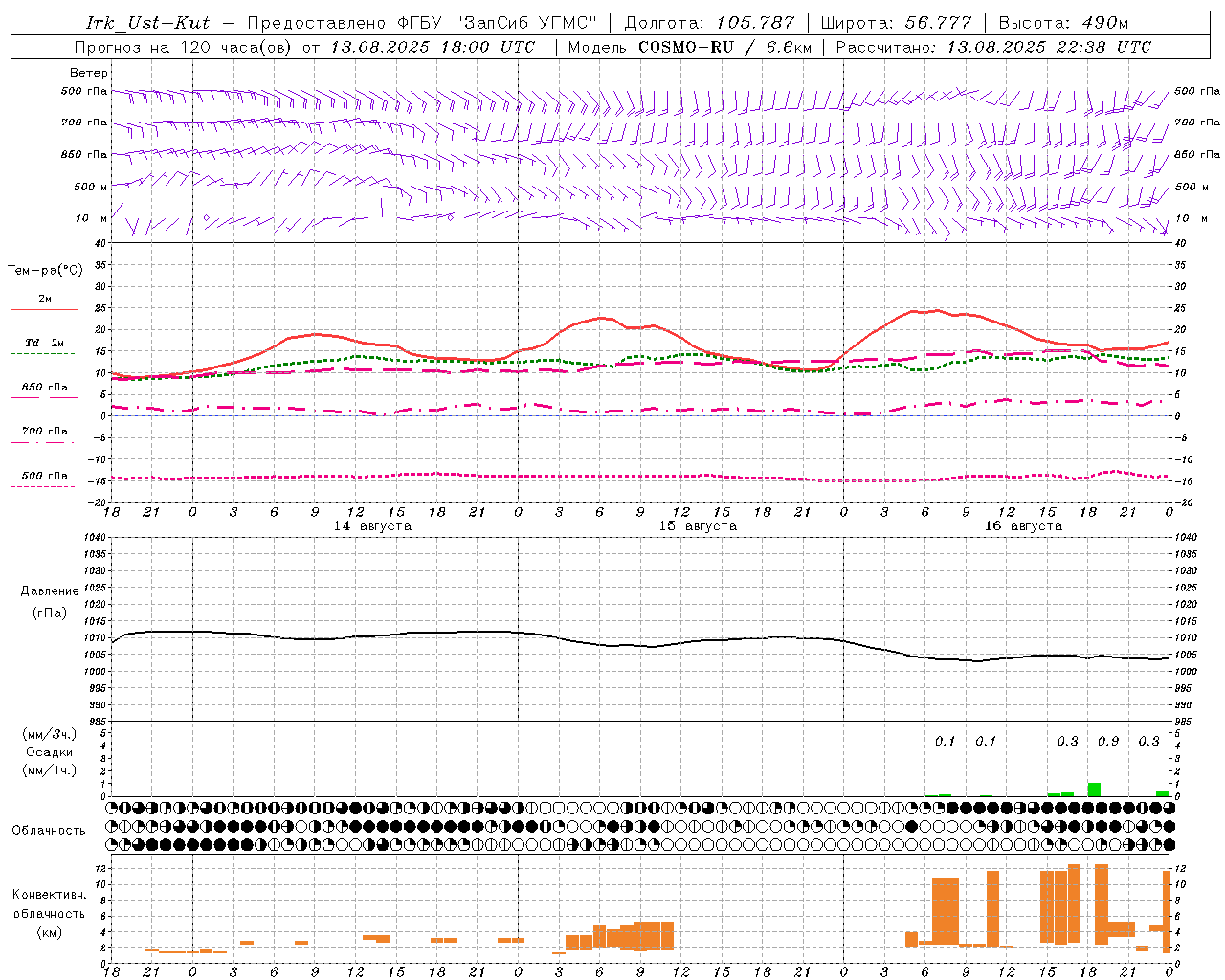Click the date label 14 августа
Image resolution: width=1225 pixels, height=980 pixels.
[372, 526]
